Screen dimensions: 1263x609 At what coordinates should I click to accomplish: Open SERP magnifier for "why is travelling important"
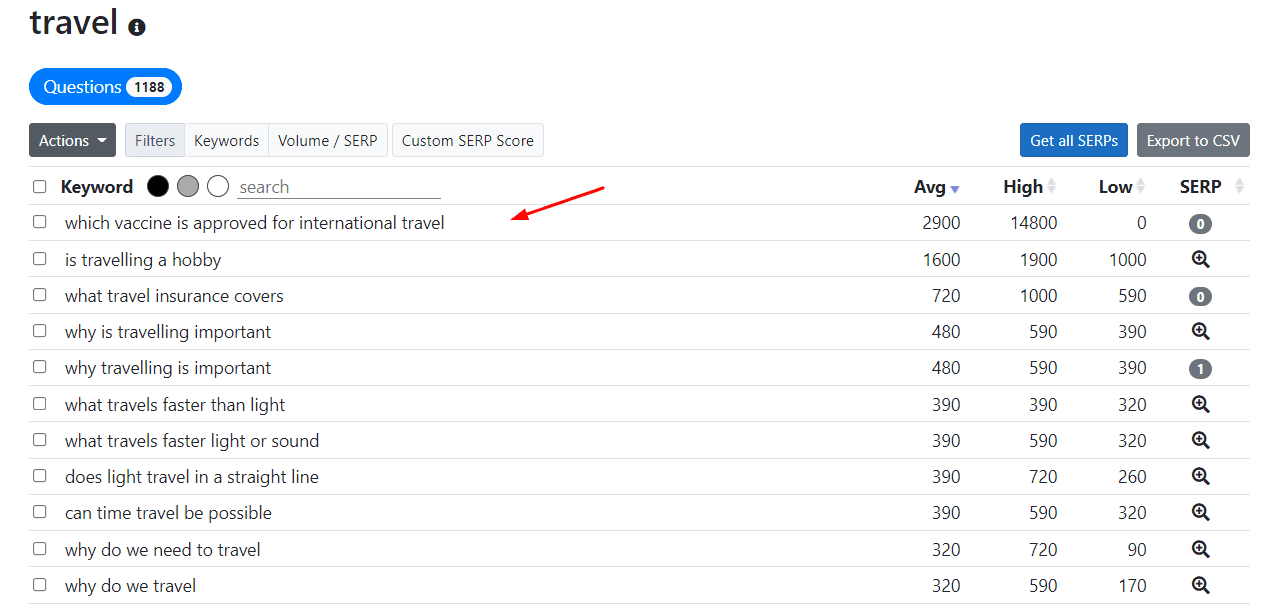click(1201, 331)
